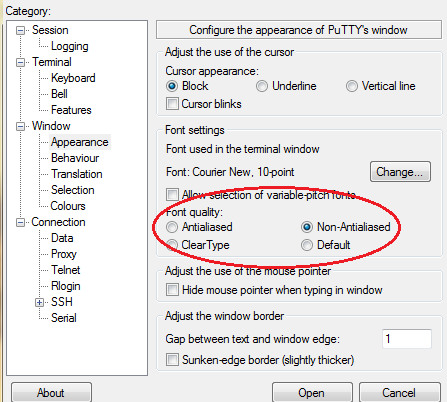The image size is (447, 402).
Task: Collapse the Window category node
Action: pos(20,127)
